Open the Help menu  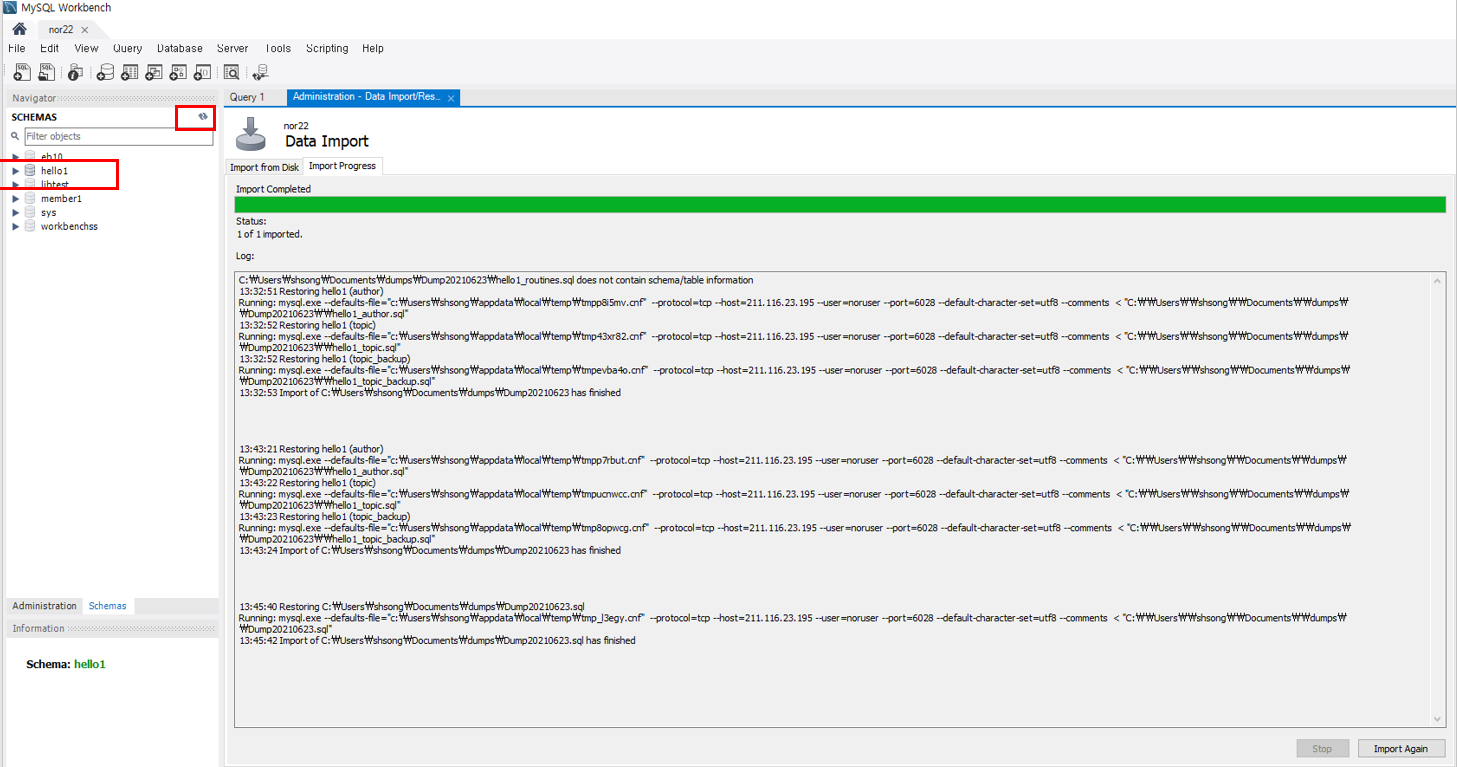click(373, 48)
